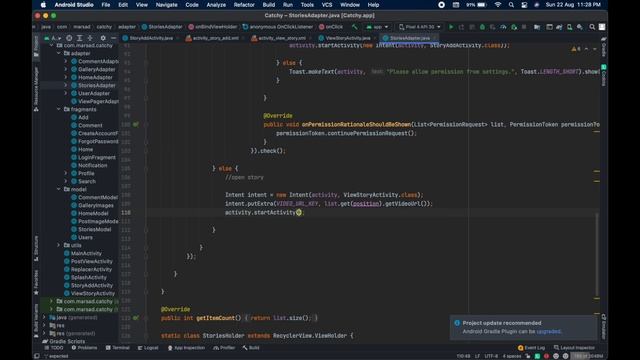The height and width of the screenshot is (360, 640).
Task: Switch to activity_story_add.xml tab
Action: [x=216, y=38]
